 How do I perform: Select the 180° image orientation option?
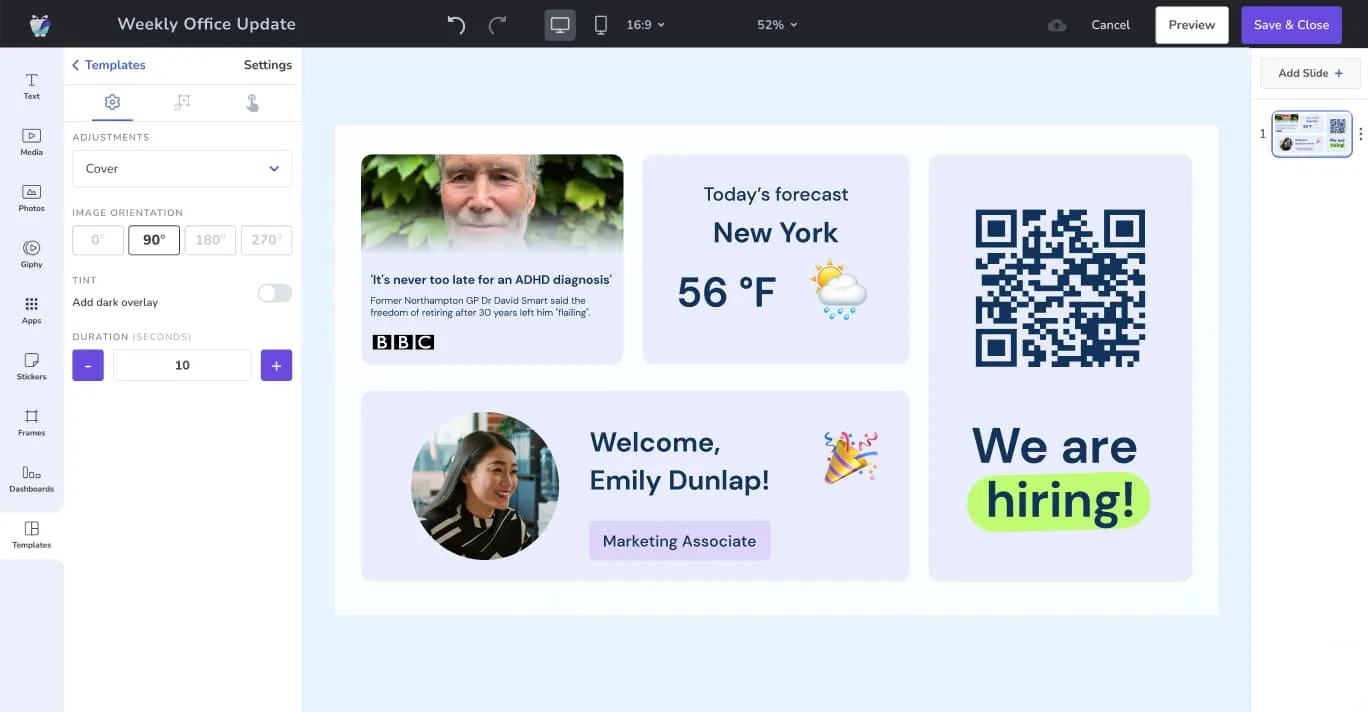[x=210, y=240]
